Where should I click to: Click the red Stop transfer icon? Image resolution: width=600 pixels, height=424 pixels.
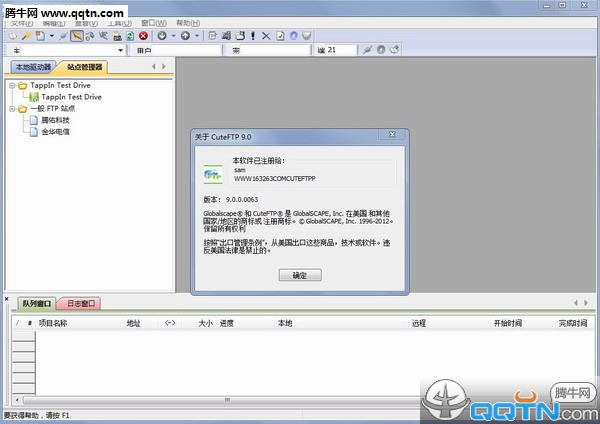coord(143,36)
